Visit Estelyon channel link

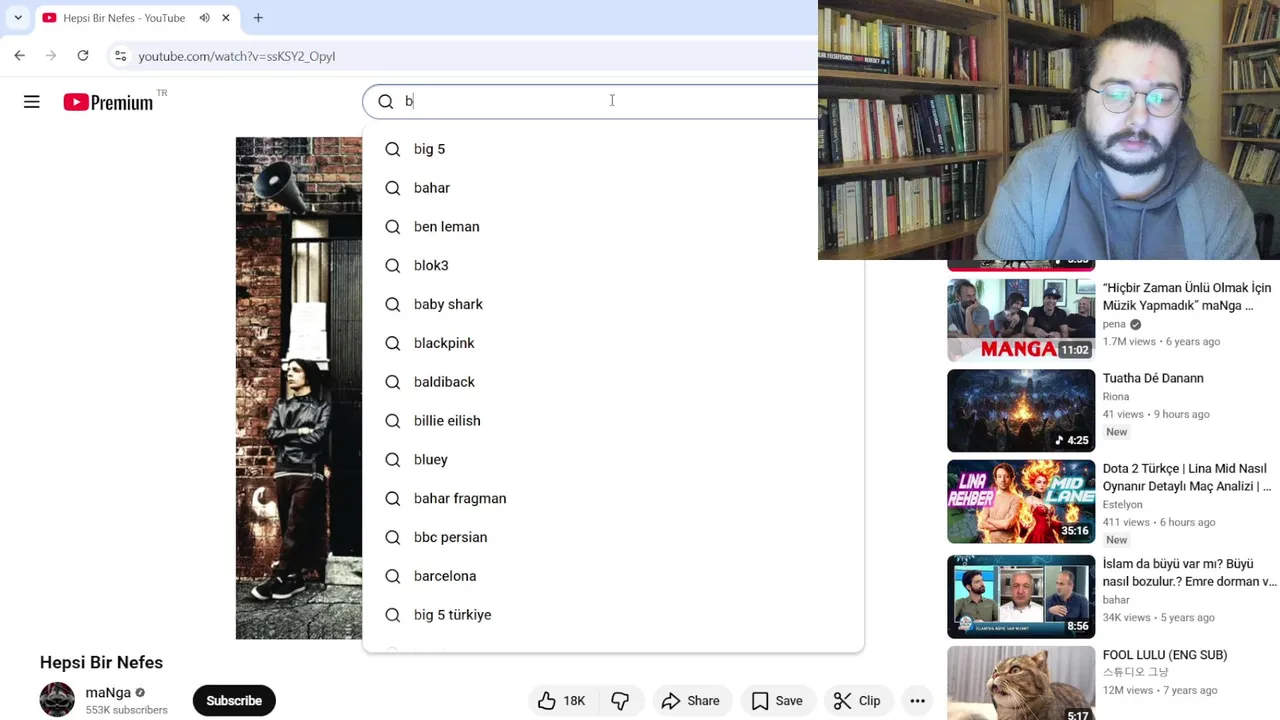[1123, 504]
